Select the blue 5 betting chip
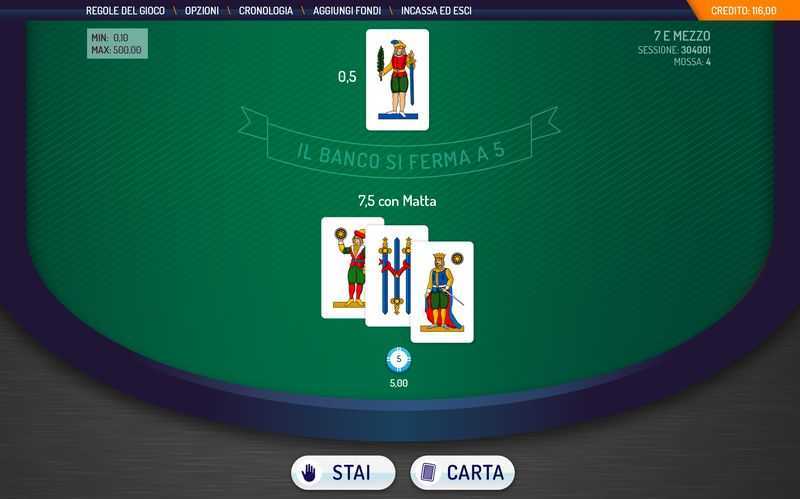Viewport: 800px width, 499px height. coord(398,359)
